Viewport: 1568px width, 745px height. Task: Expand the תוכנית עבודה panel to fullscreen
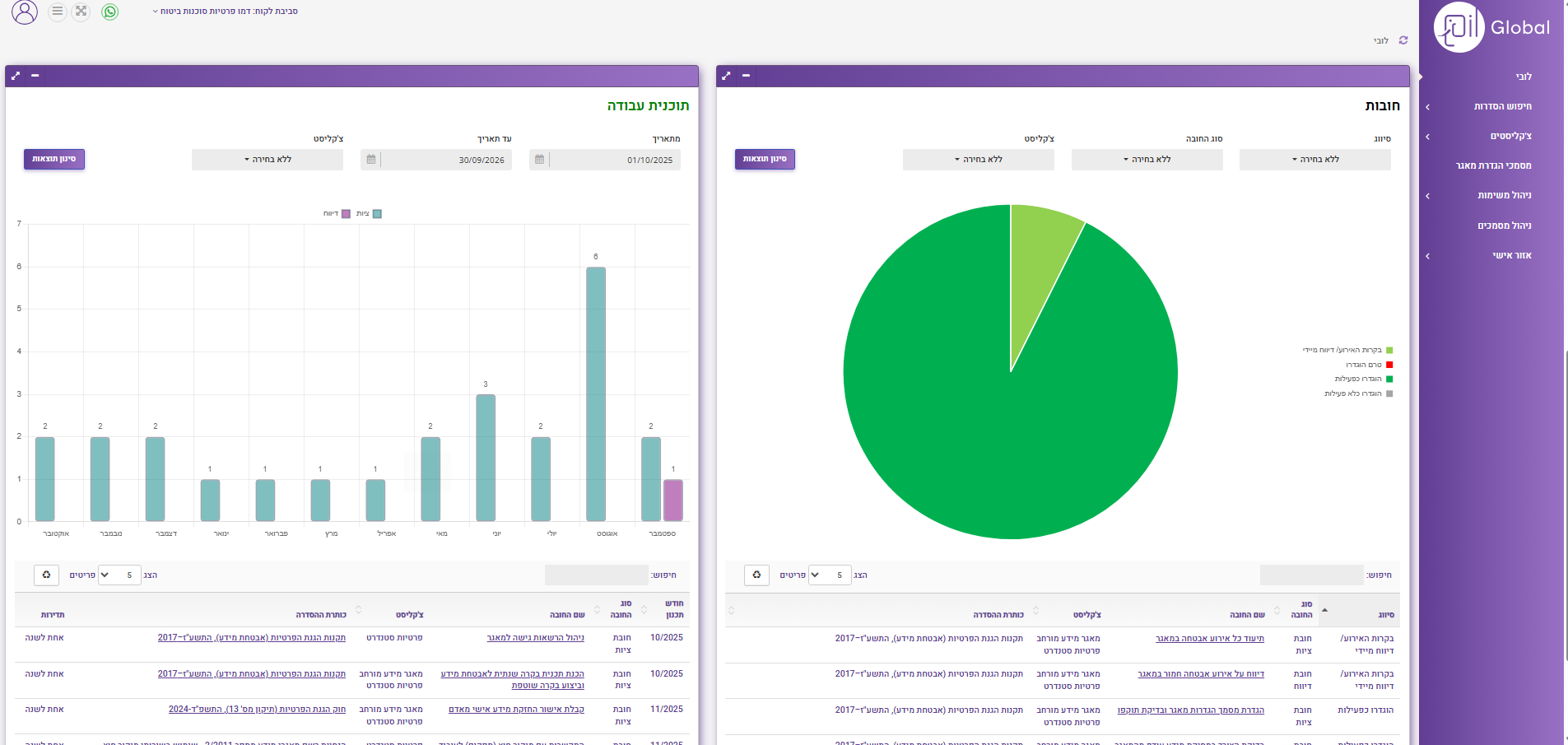pos(16,76)
